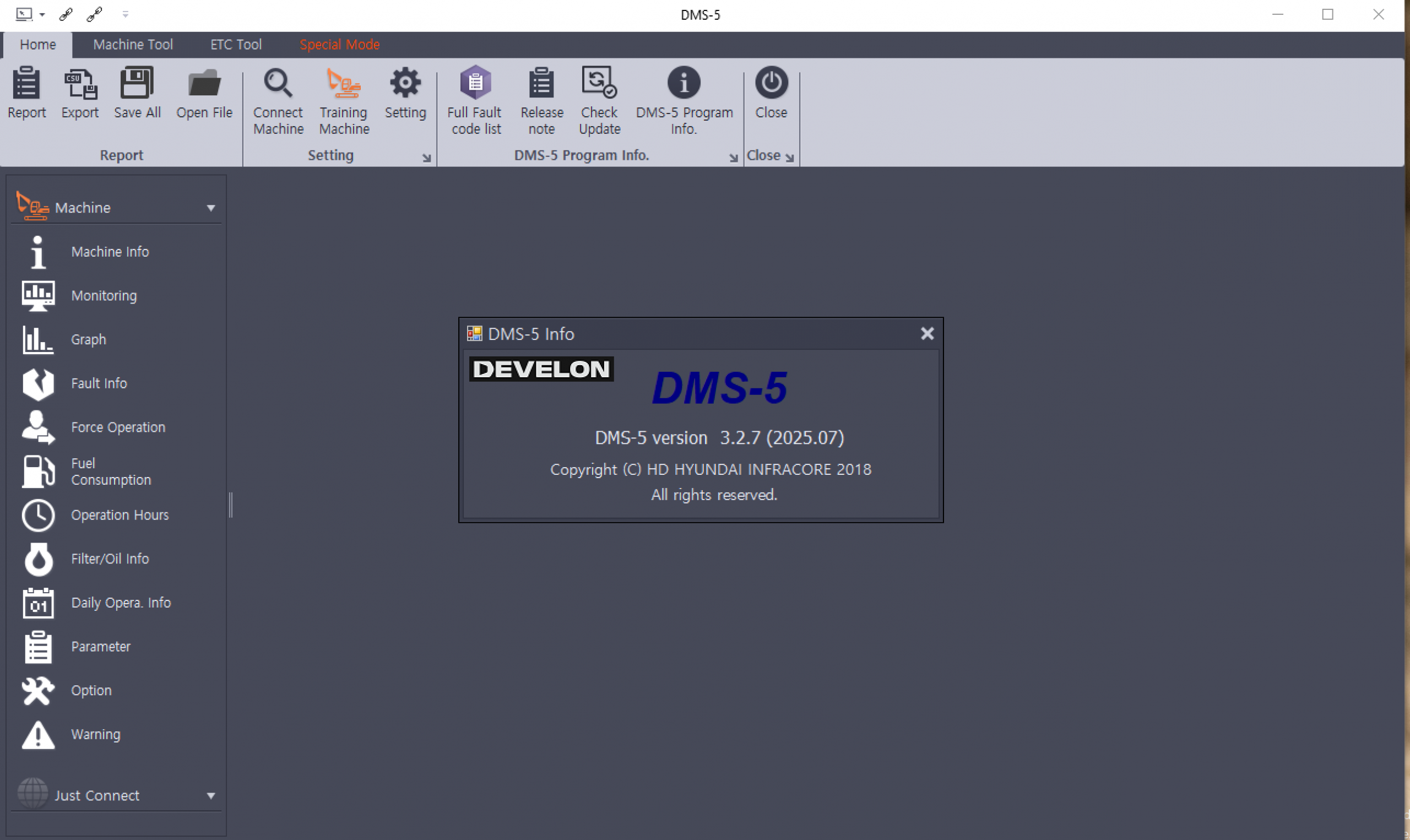Expand DMS-5 Program Info group launcher
This screenshot has height=840, width=1410.
point(733,158)
